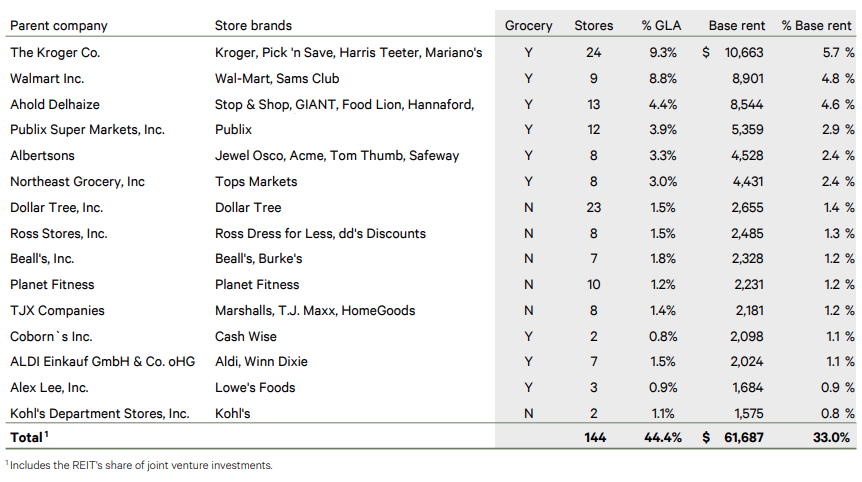Screen dimensions: 862x482
Task: Click the Grocery column header
Action: [x=528, y=26]
